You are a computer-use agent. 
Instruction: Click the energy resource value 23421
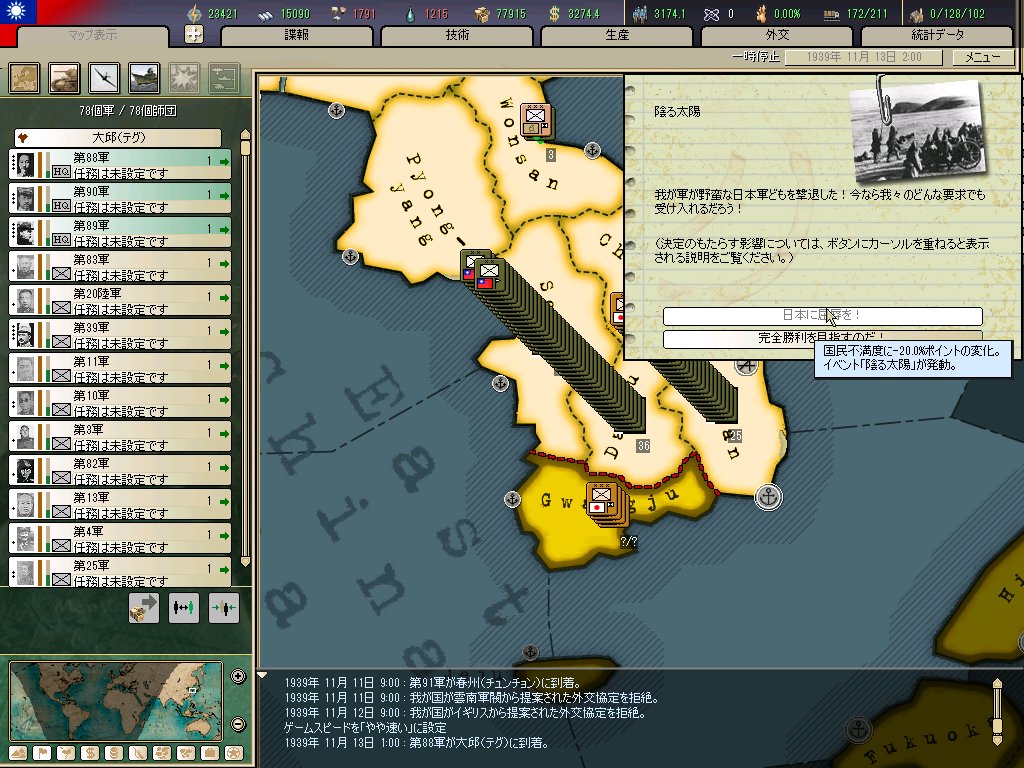tap(223, 14)
